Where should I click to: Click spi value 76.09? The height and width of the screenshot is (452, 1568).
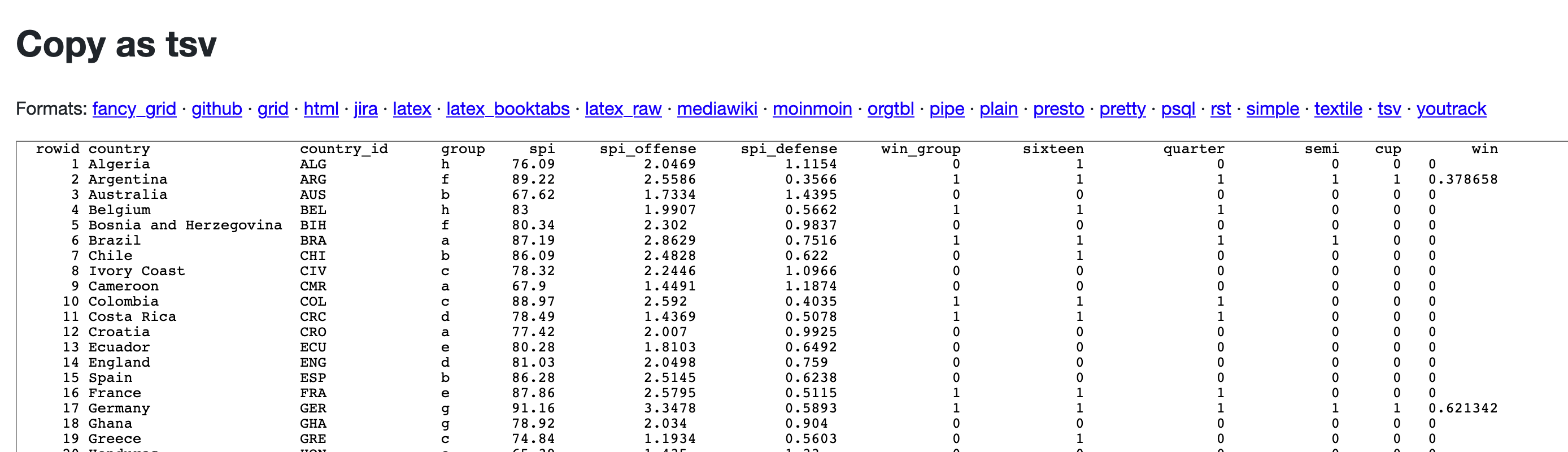pos(533,164)
